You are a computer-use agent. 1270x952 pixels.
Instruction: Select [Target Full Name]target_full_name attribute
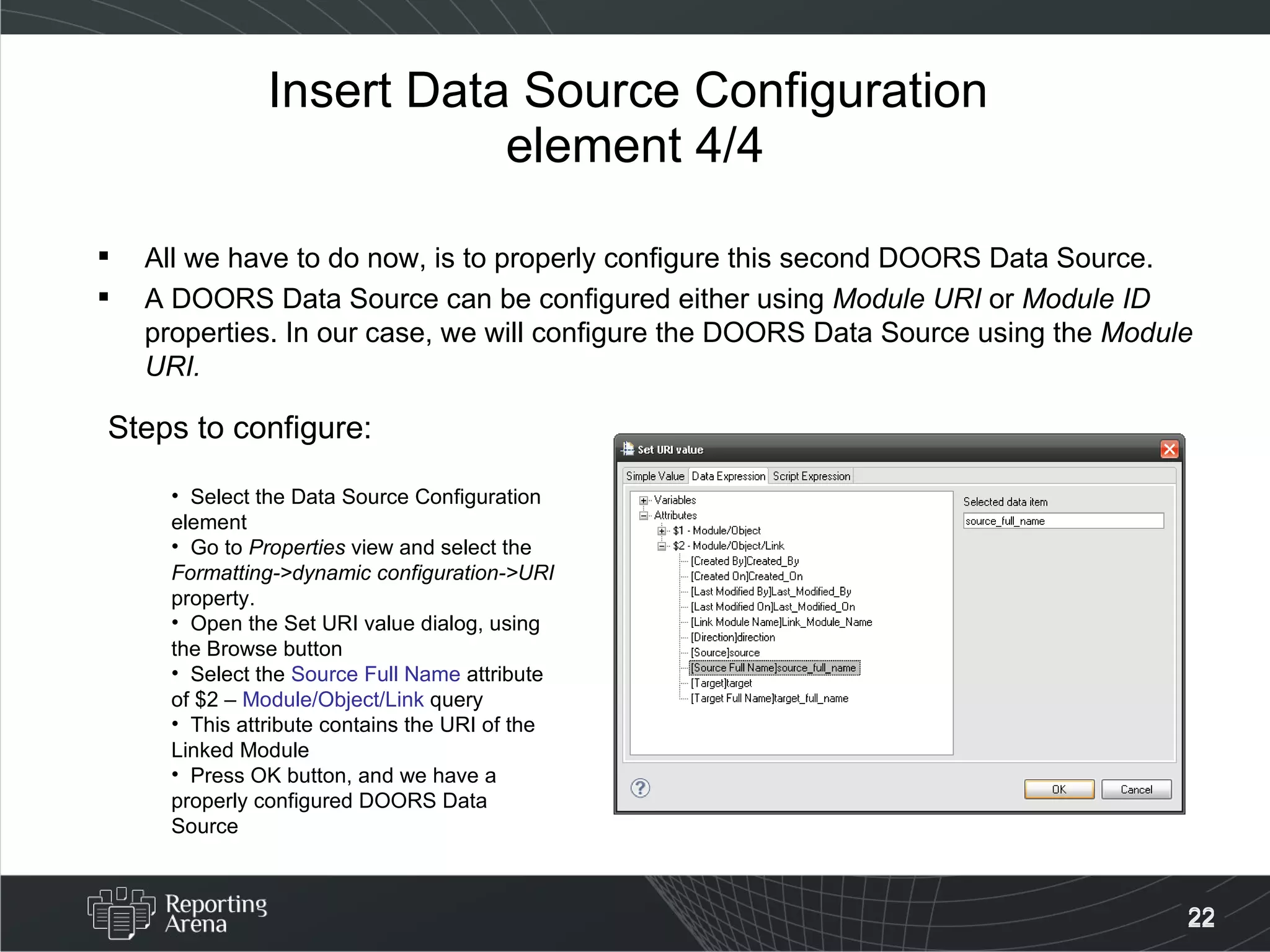click(x=770, y=699)
